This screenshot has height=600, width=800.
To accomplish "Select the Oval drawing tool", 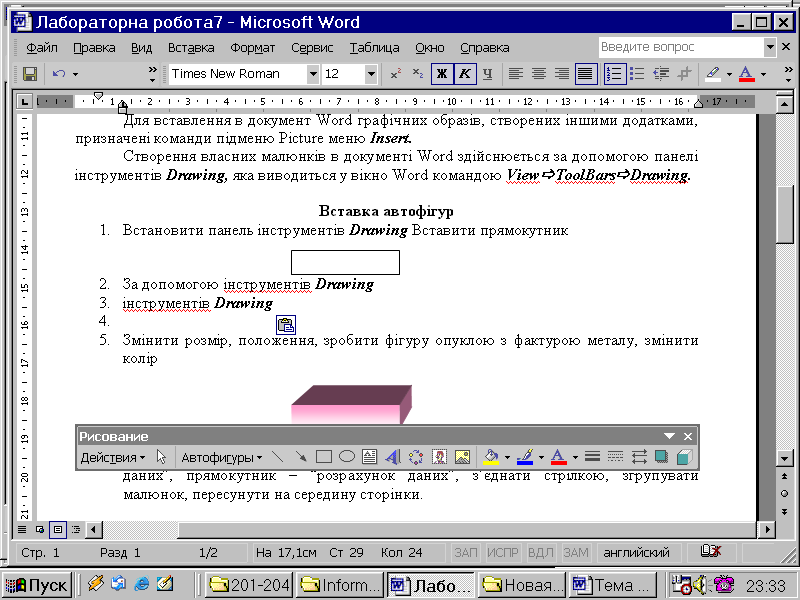I will 347,457.
